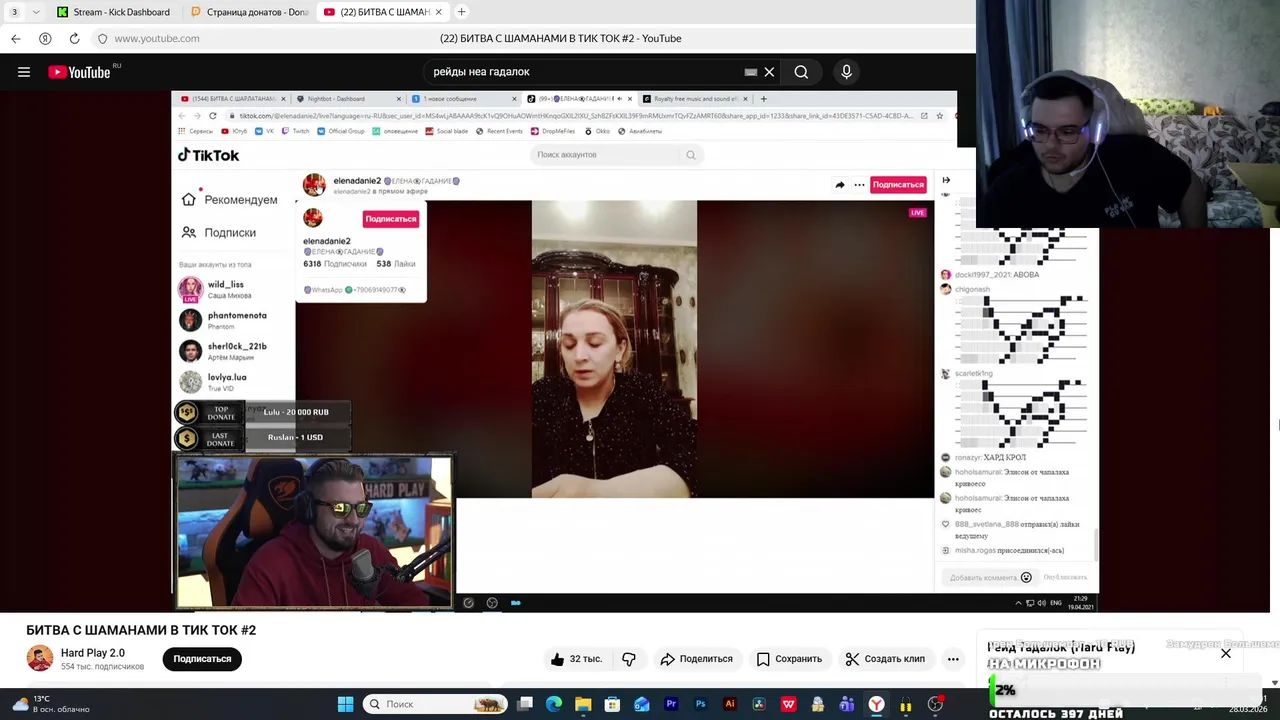Click the Сохранить save button
This screenshot has height=720, width=1280.
click(x=789, y=659)
